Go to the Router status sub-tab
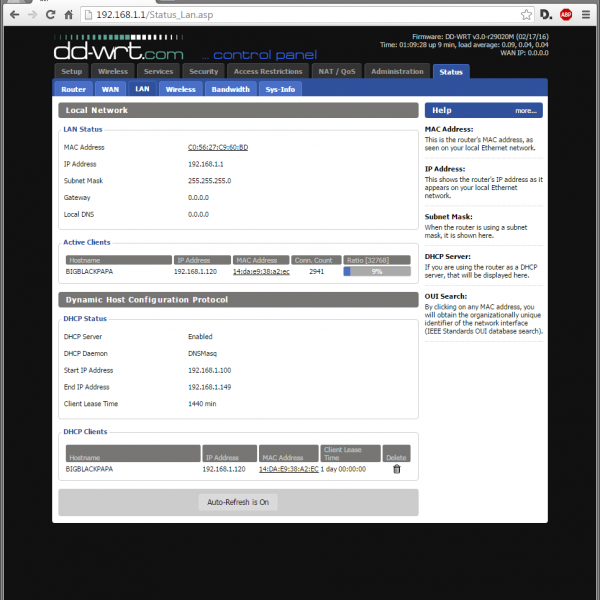This screenshot has width=600, height=600. point(73,89)
